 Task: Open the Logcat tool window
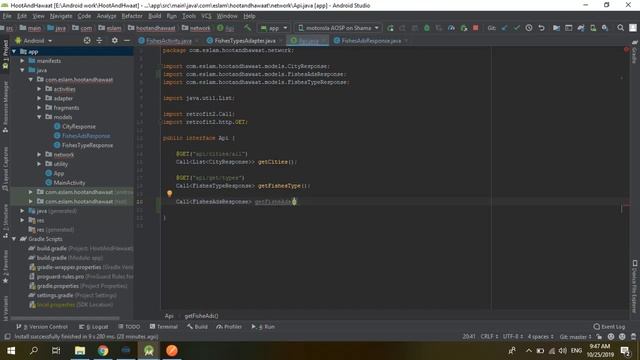(x=93, y=327)
